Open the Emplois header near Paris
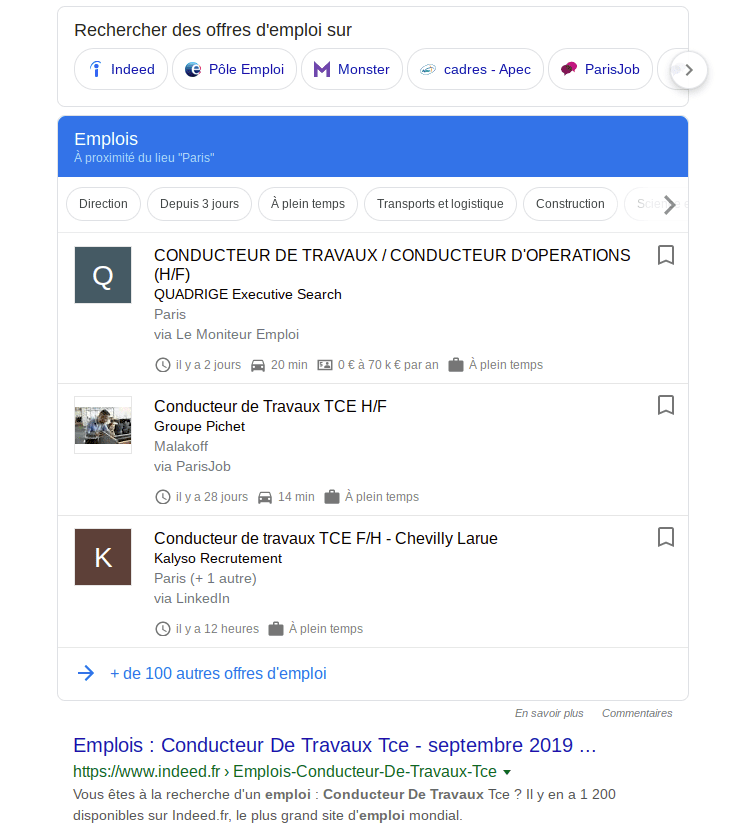 [x=373, y=146]
